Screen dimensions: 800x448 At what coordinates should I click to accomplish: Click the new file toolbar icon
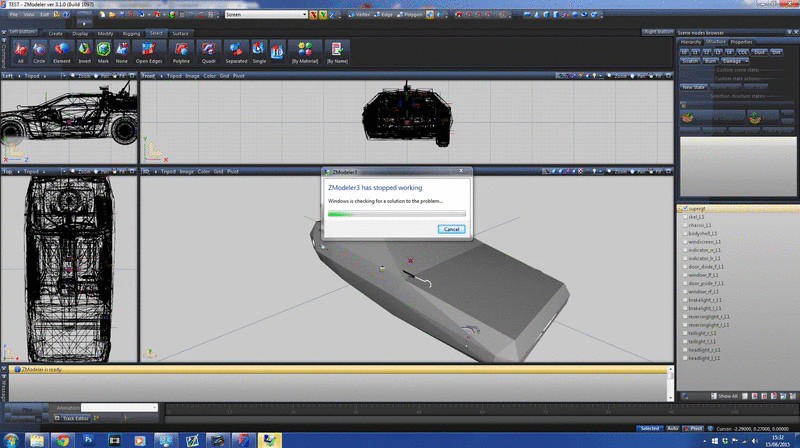point(103,15)
